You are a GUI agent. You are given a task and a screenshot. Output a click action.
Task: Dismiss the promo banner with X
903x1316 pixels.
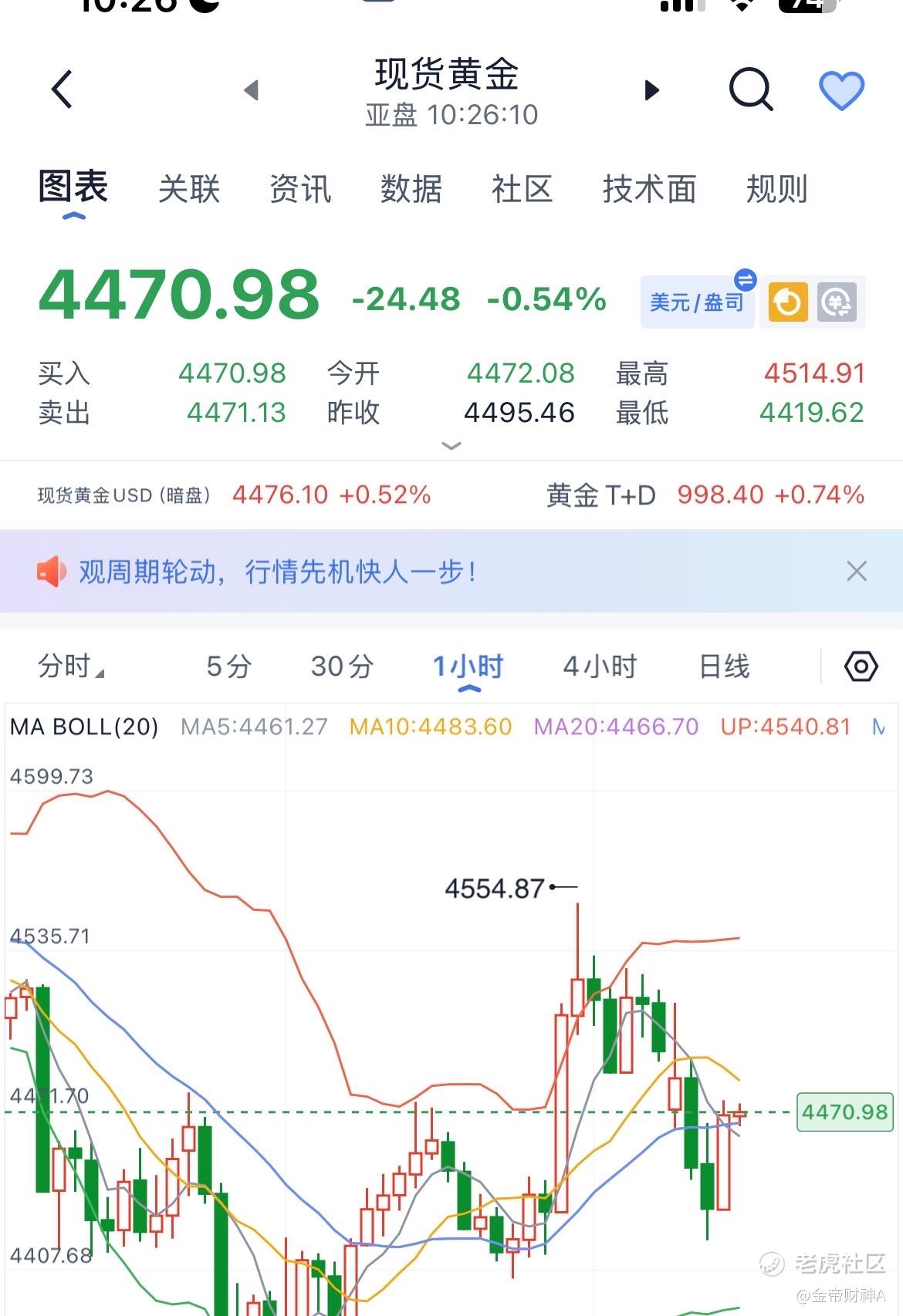857,572
